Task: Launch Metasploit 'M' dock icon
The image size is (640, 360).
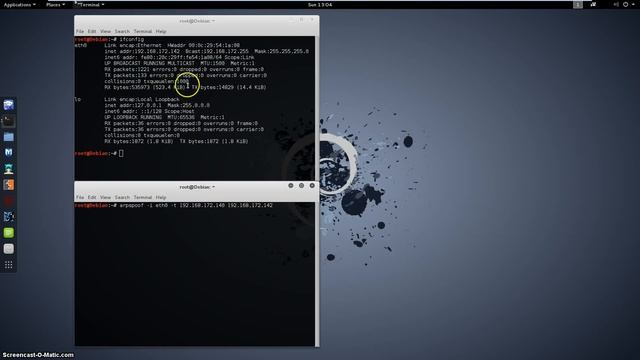Action: pos(9,153)
